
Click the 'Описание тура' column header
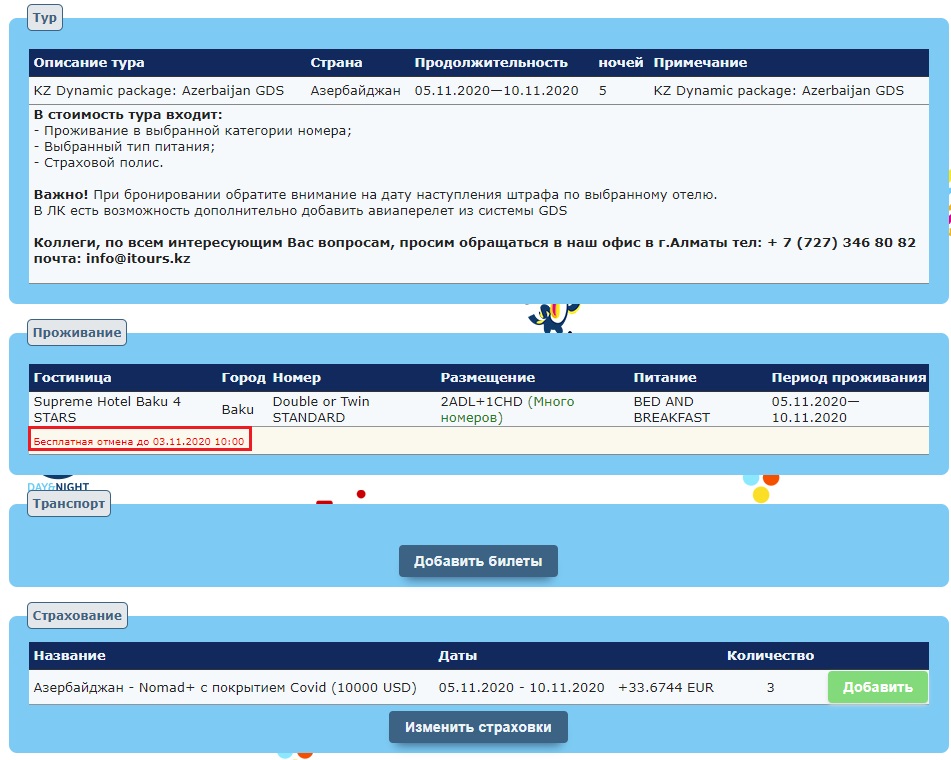click(x=89, y=62)
